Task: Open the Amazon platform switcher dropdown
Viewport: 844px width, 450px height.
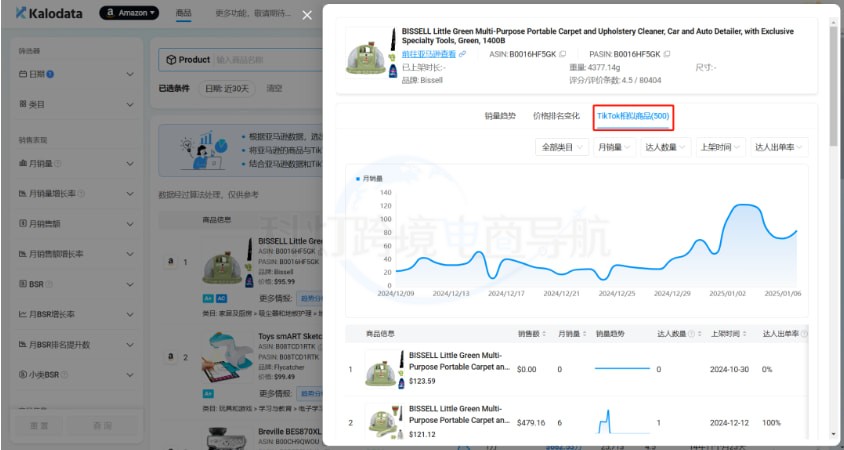Action: [129, 12]
